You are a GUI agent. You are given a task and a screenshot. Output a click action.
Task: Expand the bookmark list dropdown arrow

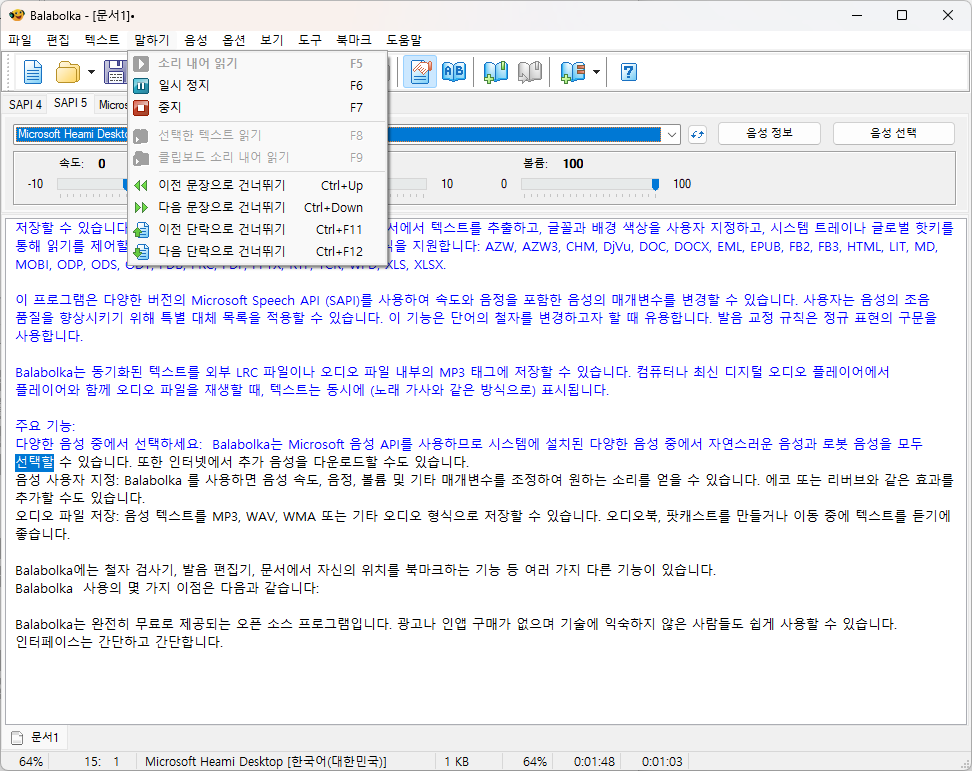[x=596, y=72]
